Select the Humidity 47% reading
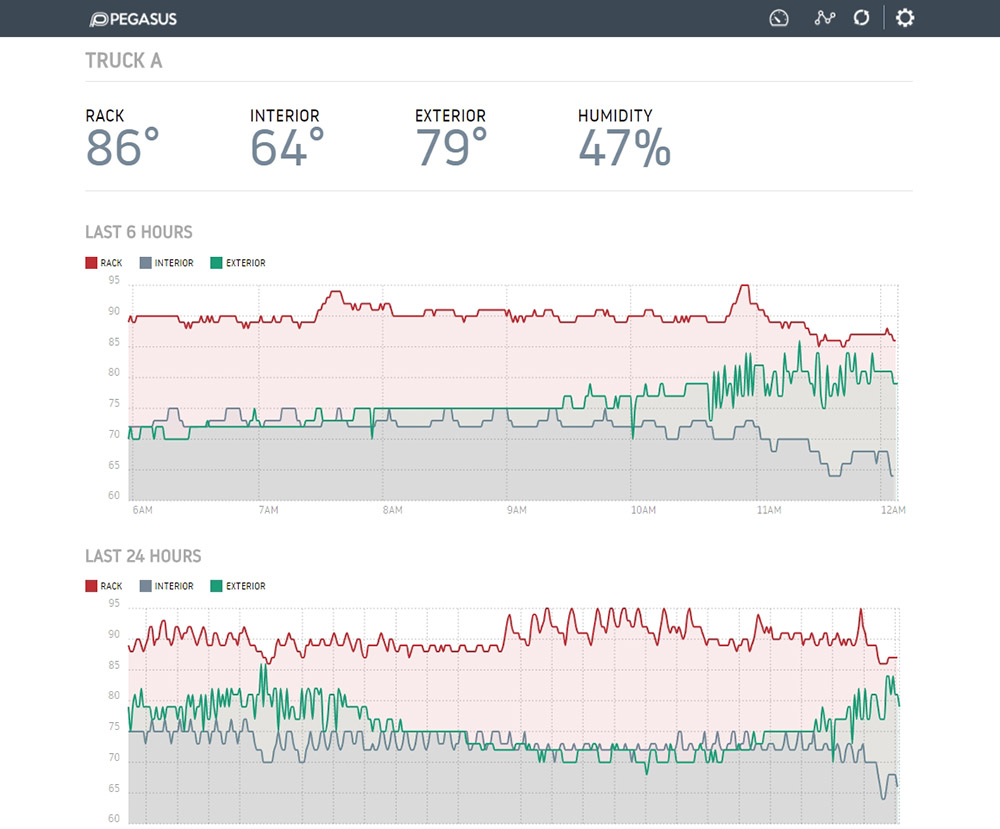1000x829 pixels. (x=624, y=148)
